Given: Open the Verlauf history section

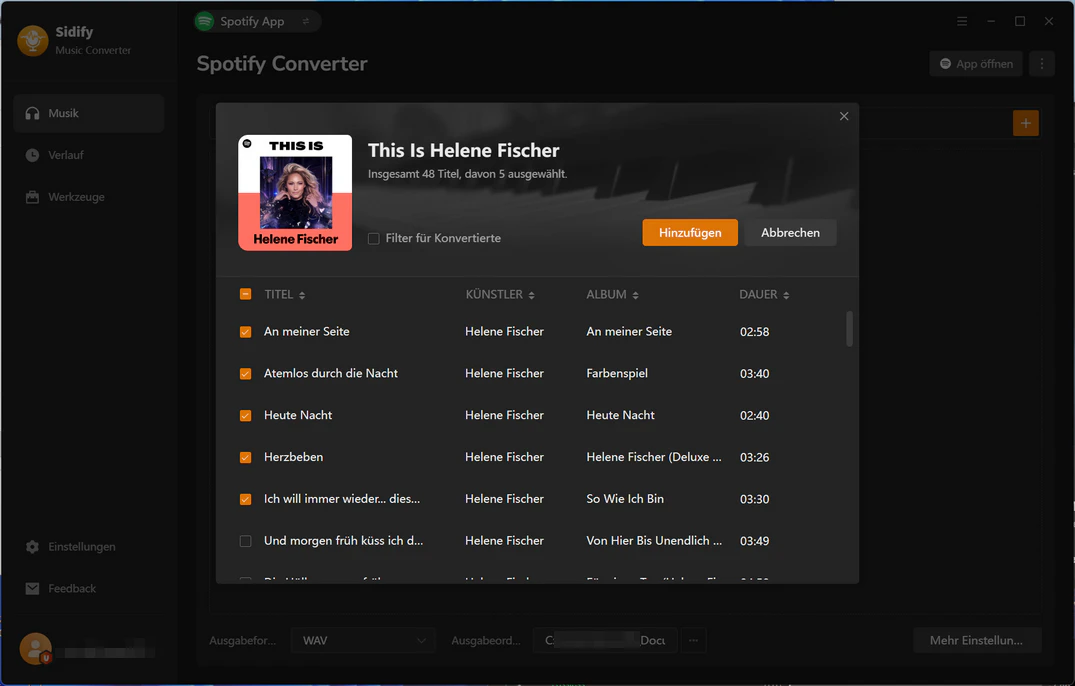Looking at the screenshot, I should (88, 155).
